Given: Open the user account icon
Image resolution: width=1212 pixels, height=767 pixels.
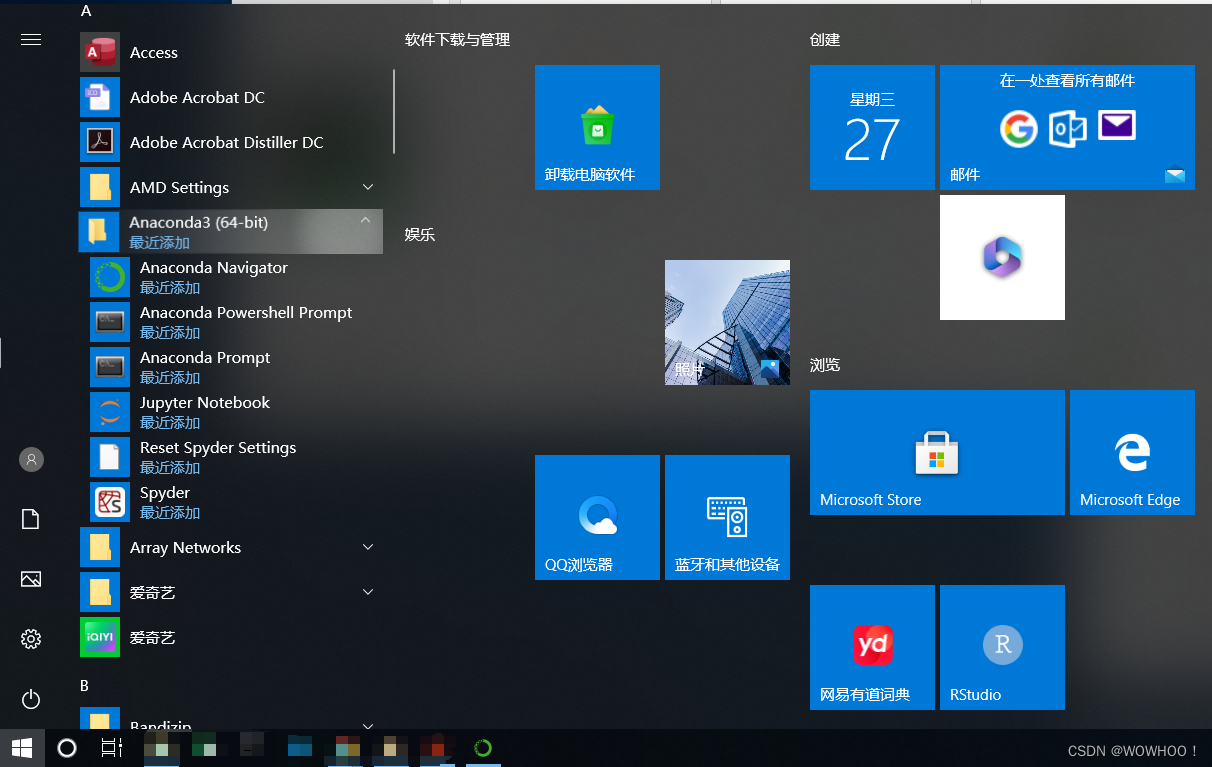Looking at the screenshot, I should point(31,460).
